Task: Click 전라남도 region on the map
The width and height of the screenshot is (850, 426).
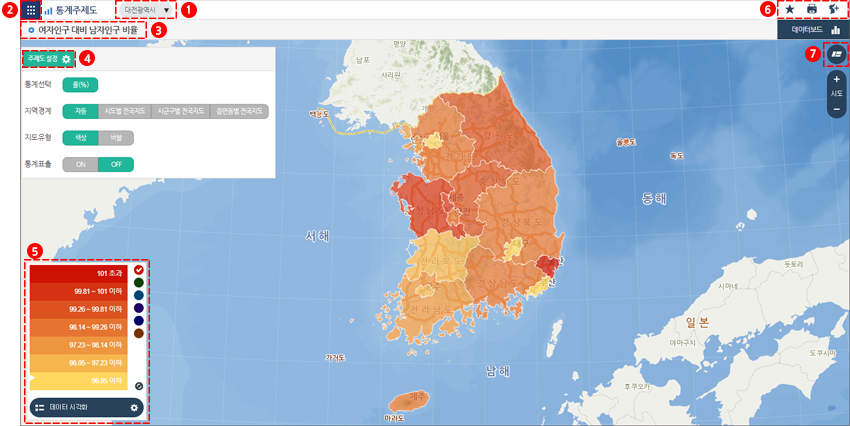Action: click(431, 310)
